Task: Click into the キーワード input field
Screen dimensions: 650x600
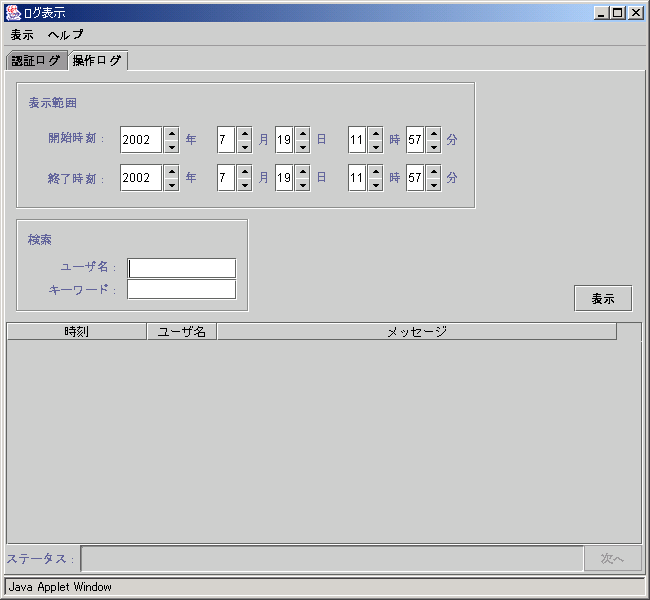Action: coord(182,289)
